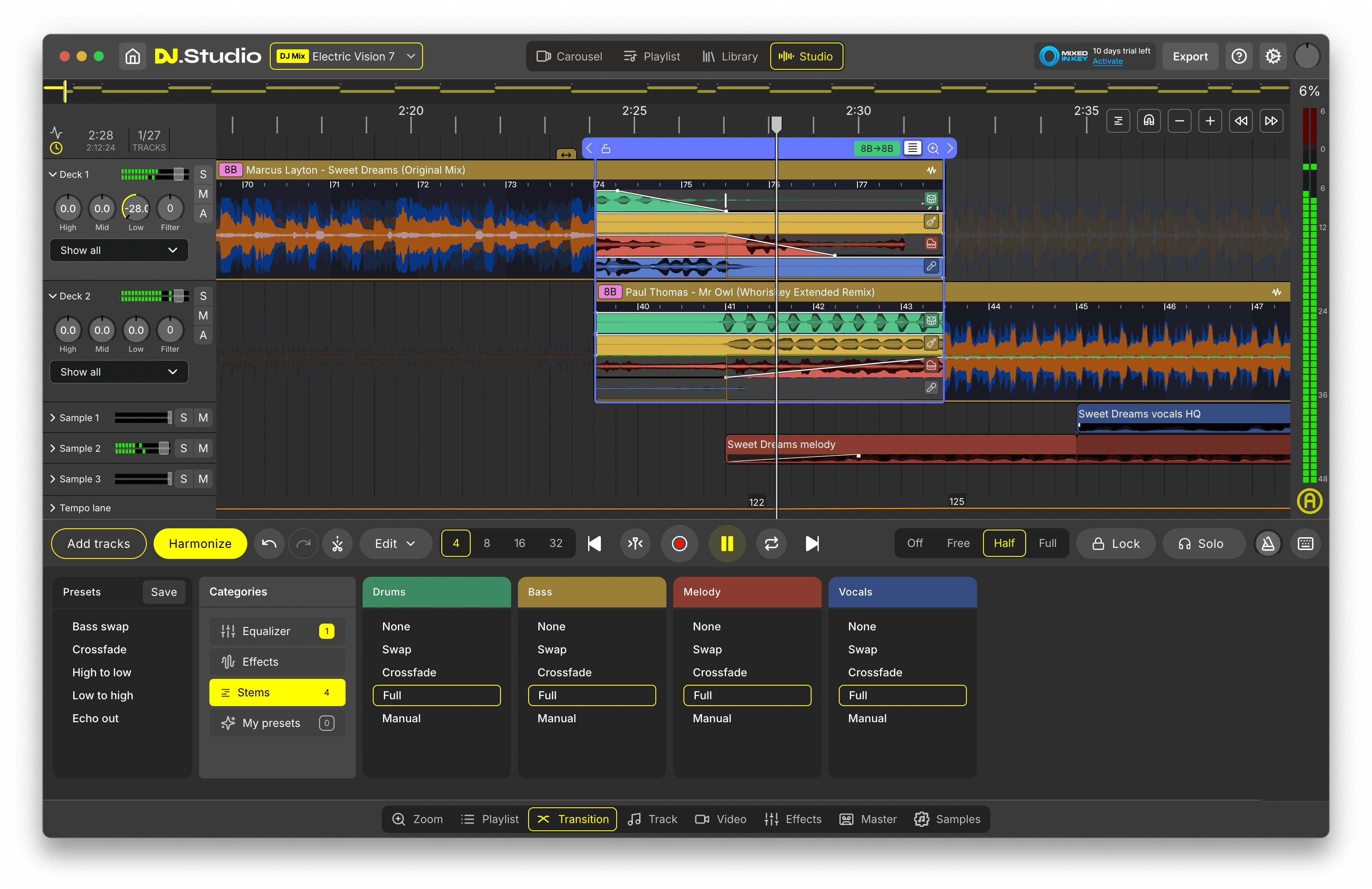Select the split scissors tool
This screenshot has width=1372, height=889.
337,543
